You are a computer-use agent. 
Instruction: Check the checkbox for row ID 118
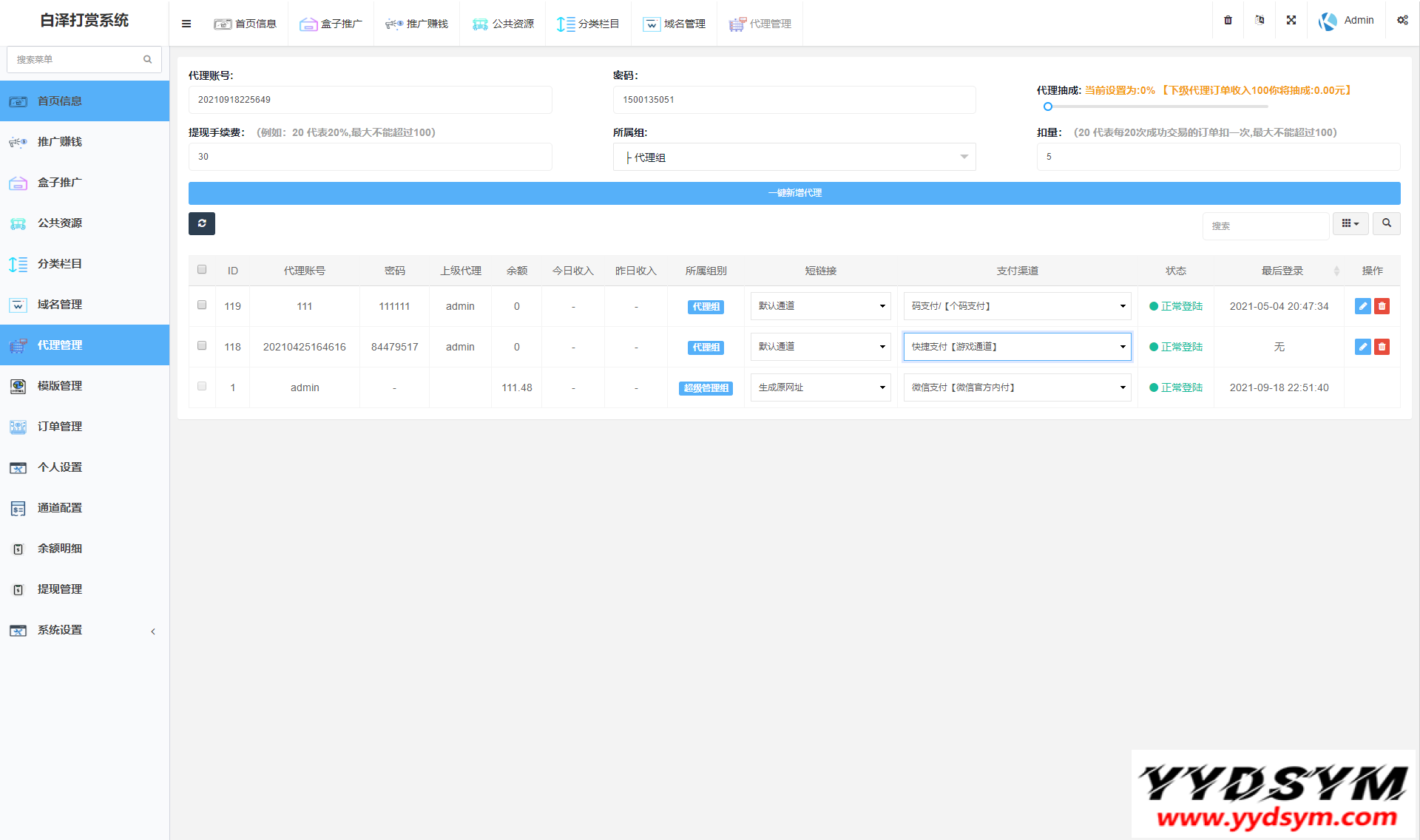point(202,345)
